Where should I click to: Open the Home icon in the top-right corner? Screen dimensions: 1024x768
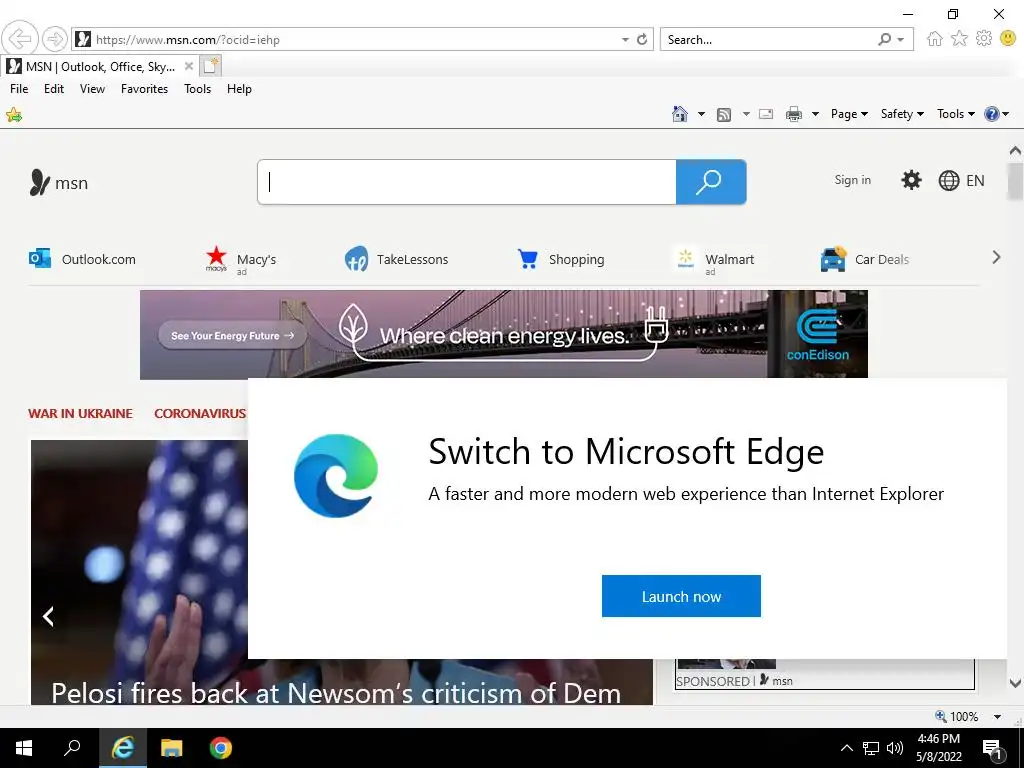tap(935, 39)
